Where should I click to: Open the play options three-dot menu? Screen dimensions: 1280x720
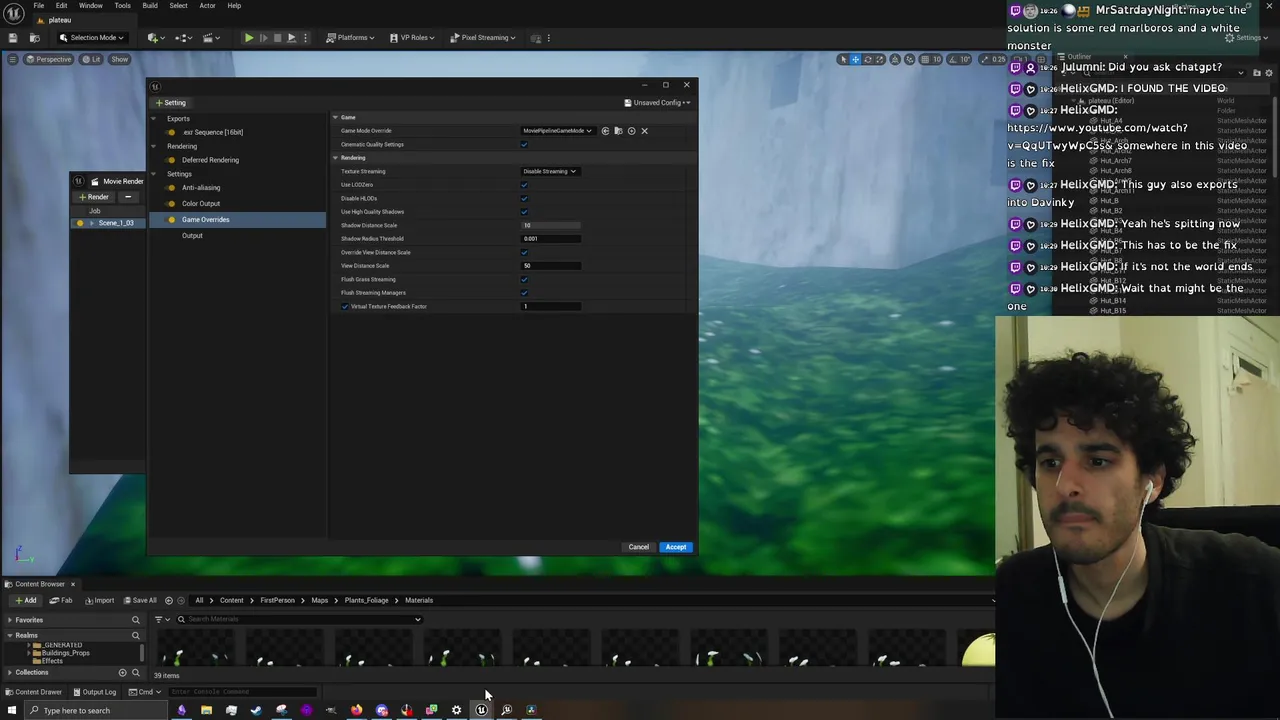305,38
